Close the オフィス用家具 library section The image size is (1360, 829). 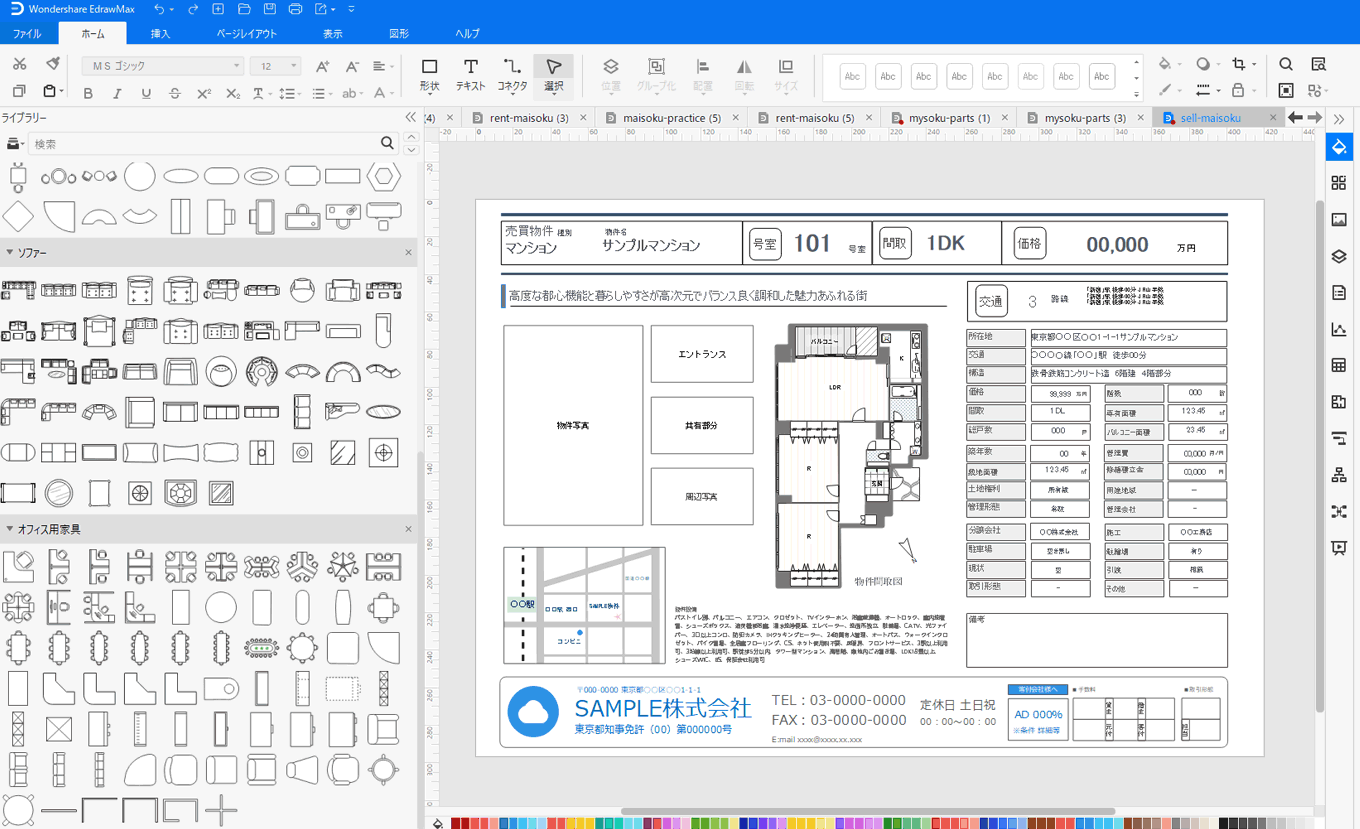[x=408, y=529]
